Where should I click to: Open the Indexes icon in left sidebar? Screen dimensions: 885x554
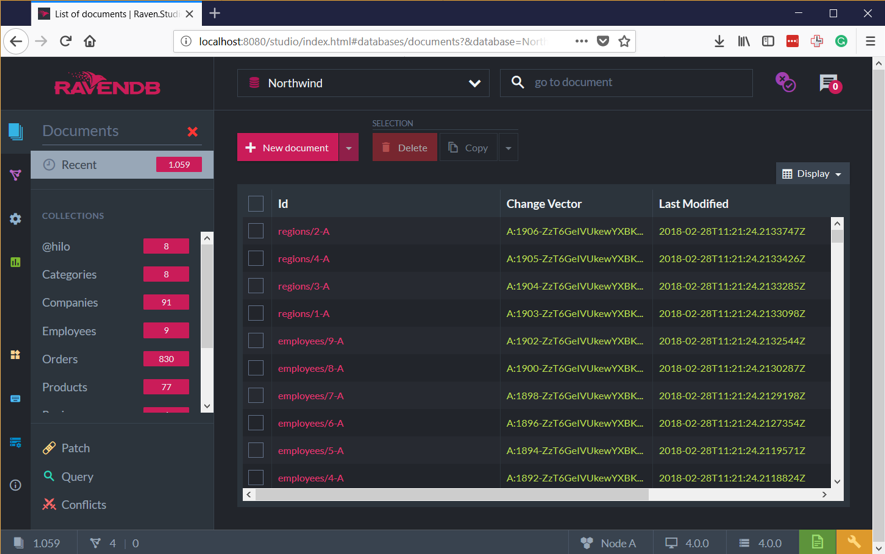15,175
